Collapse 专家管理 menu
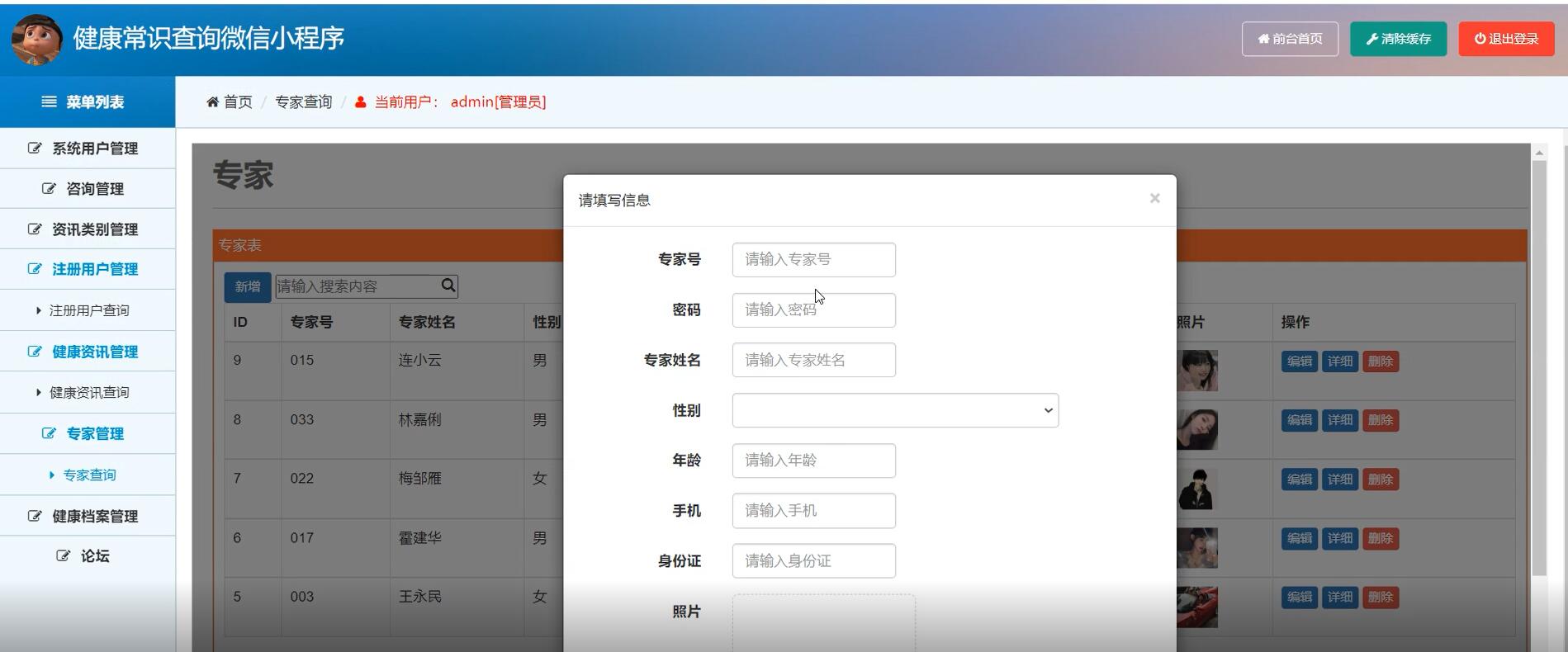1568x652 pixels. (x=88, y=433)
